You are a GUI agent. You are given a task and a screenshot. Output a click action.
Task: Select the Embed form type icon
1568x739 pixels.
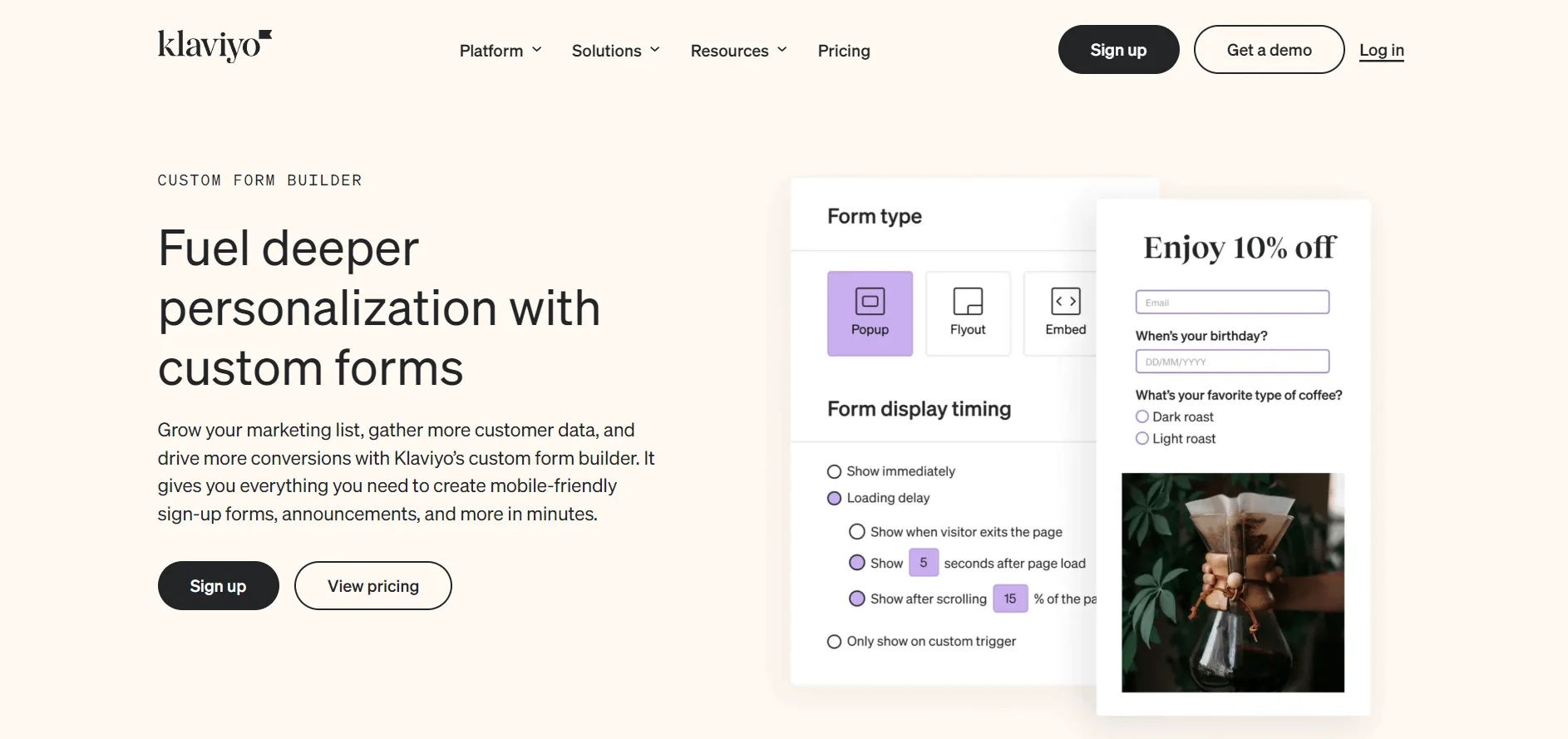1065,313
